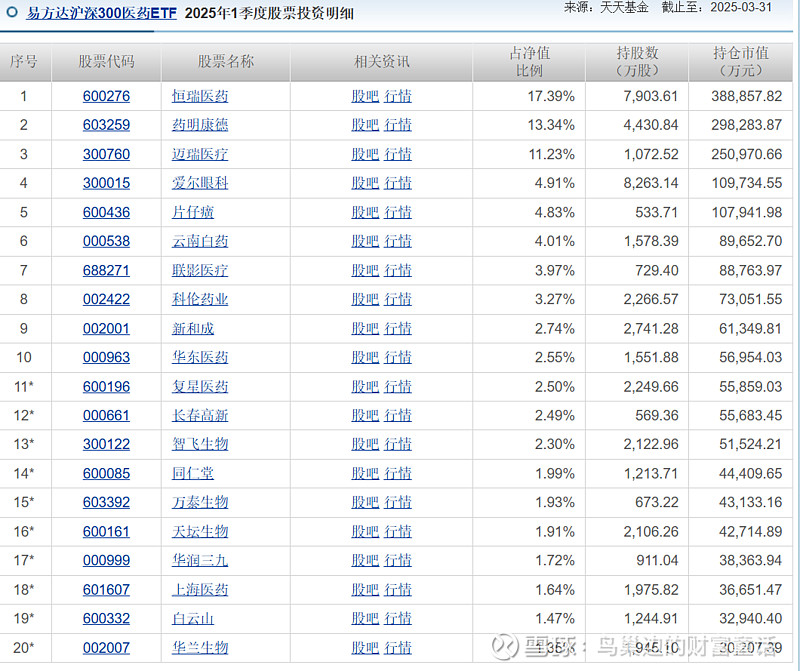Open stock code 603392 link
800x671 pixels.
pyautogui.click(x=106, y=503)
